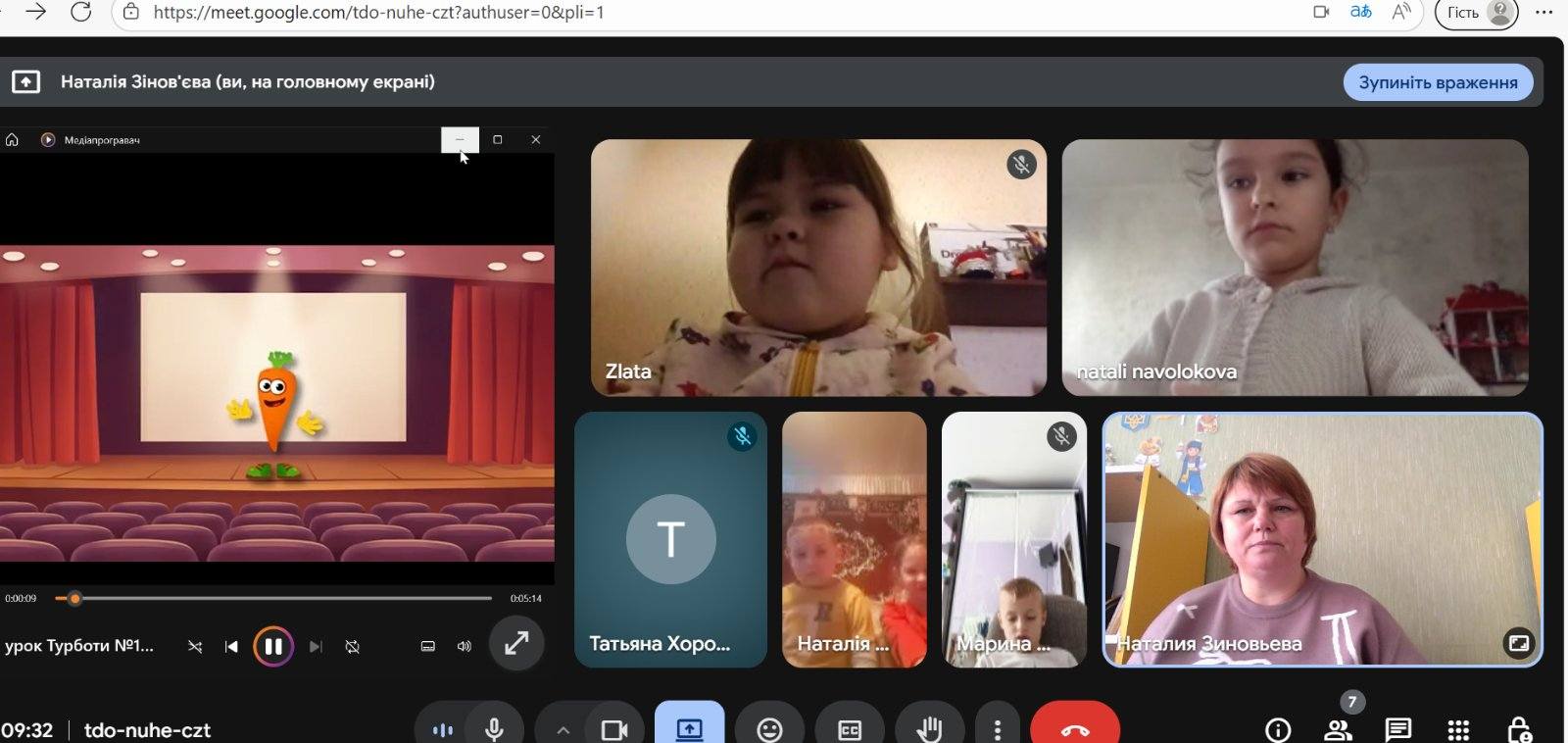Screen dimensions: 1568x743
Task: Open host controls lock icon
Action: [1517, 729]
